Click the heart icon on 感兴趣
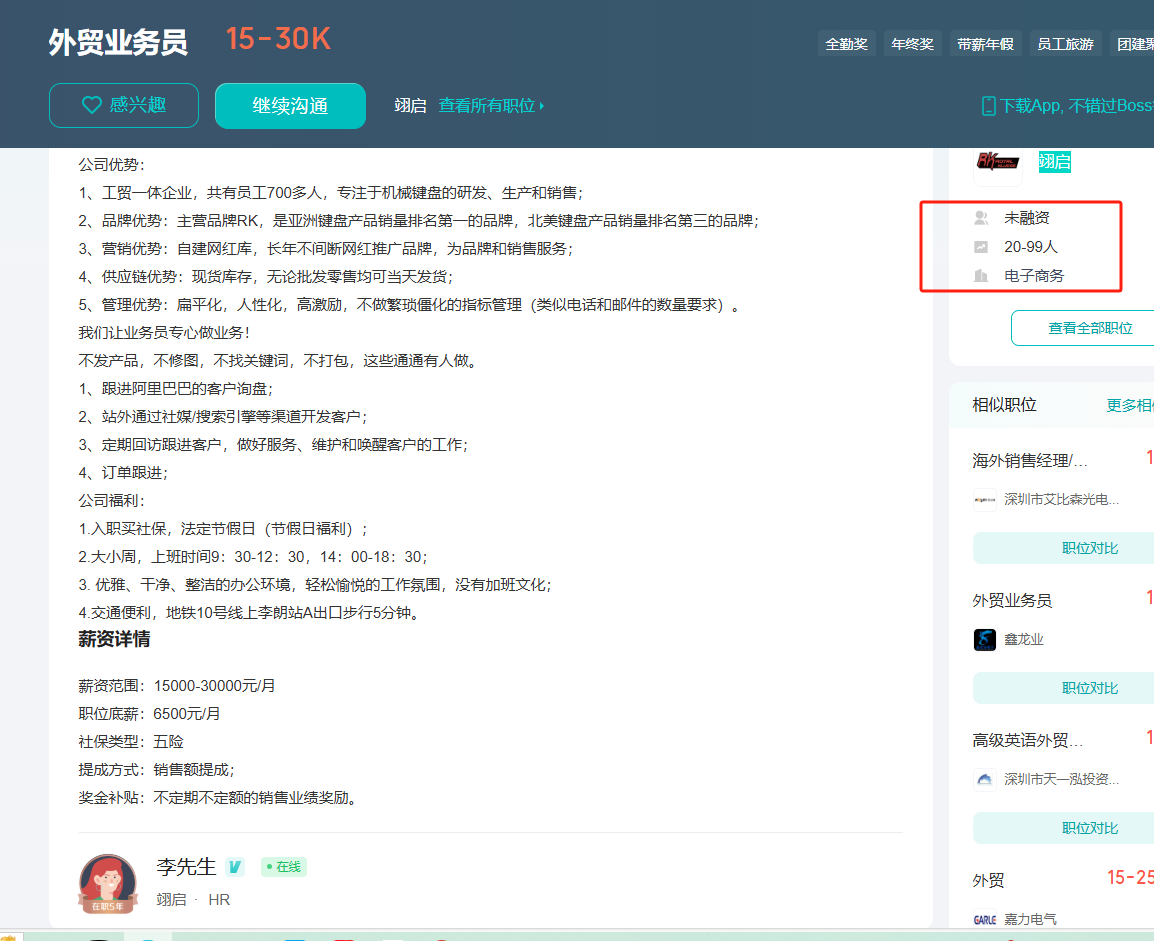The width and height of the screenshot is (1154, 941). pos(91,105)
